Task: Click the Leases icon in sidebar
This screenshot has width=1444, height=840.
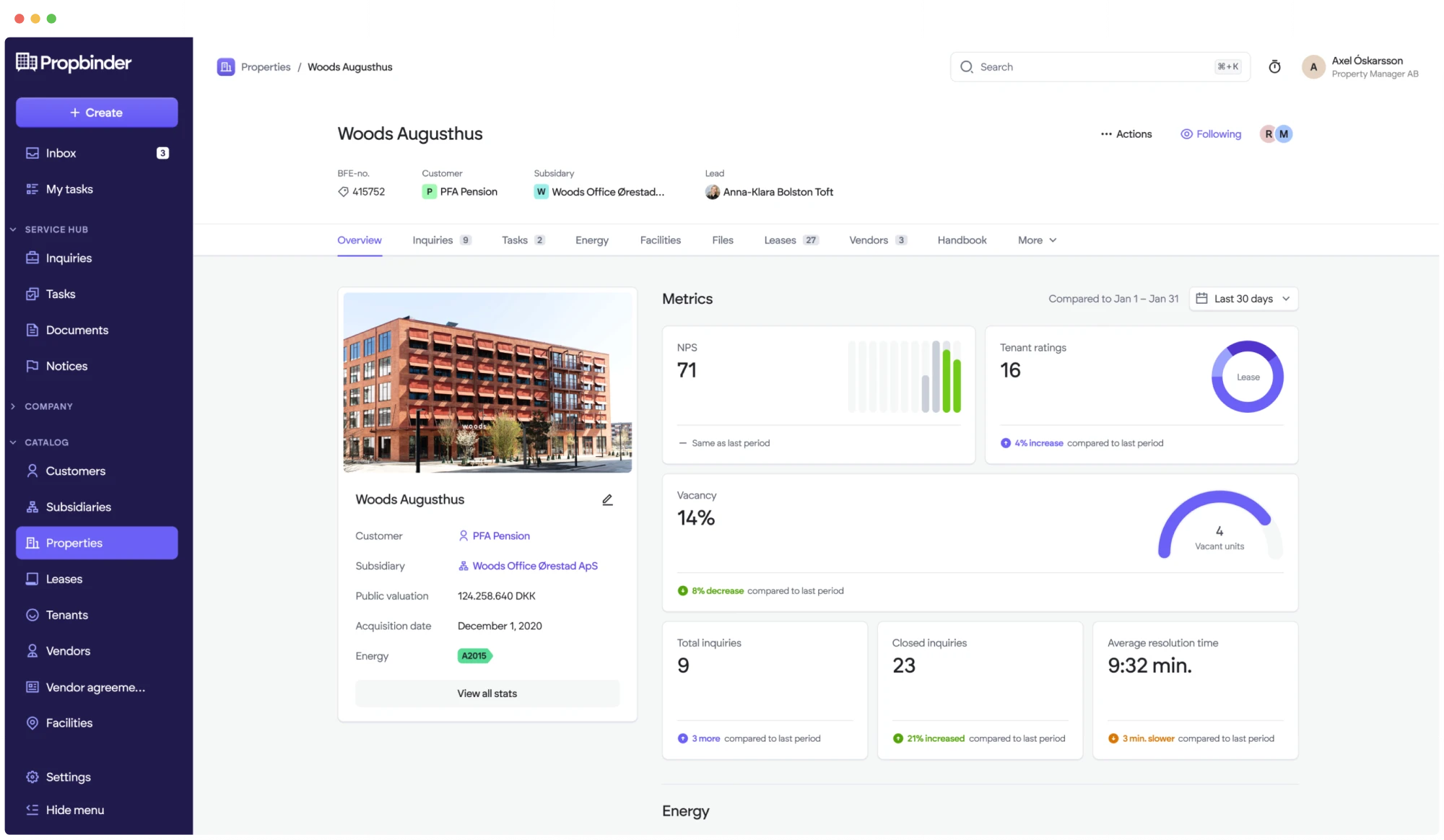Action: (31, 578)
